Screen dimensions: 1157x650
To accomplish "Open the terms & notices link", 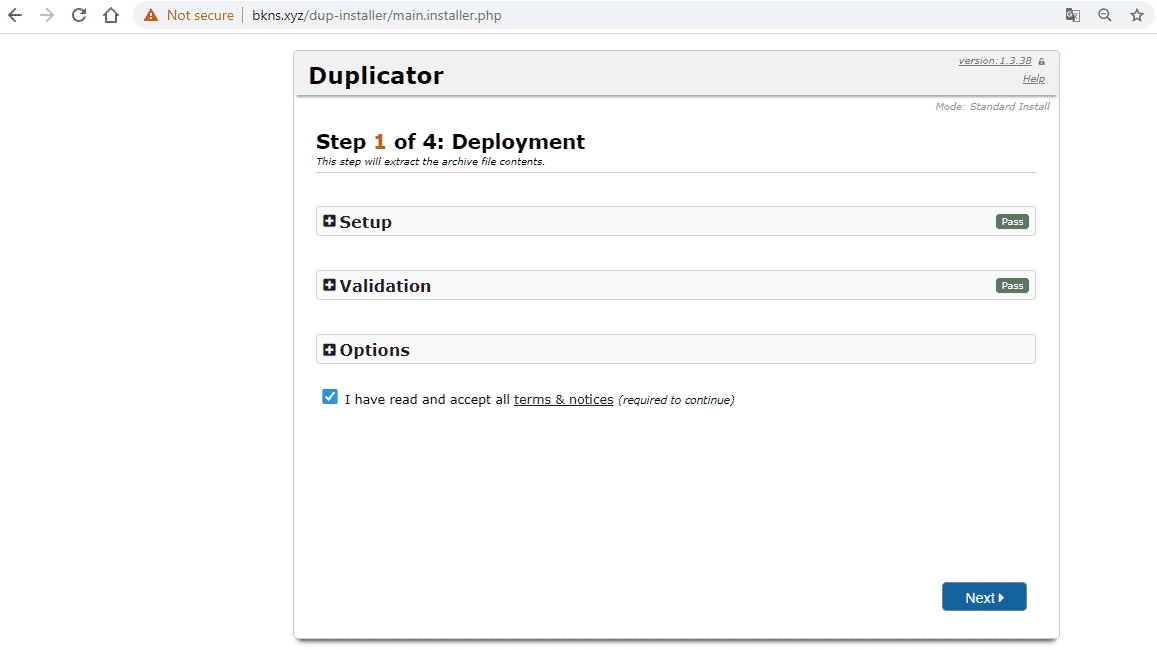I will (x=563, y=400).
